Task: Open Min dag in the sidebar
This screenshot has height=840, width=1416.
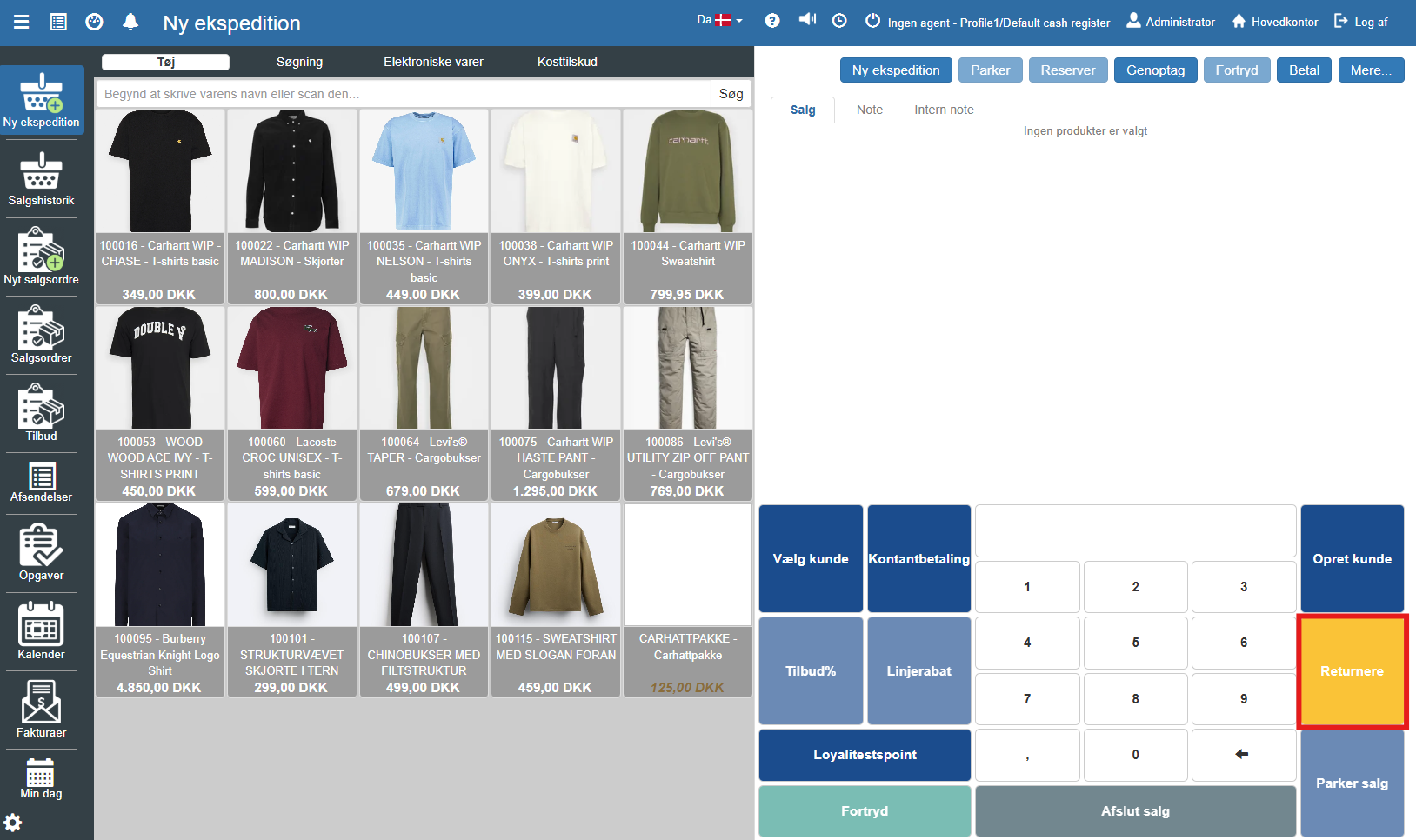Action: coord(42,779)
